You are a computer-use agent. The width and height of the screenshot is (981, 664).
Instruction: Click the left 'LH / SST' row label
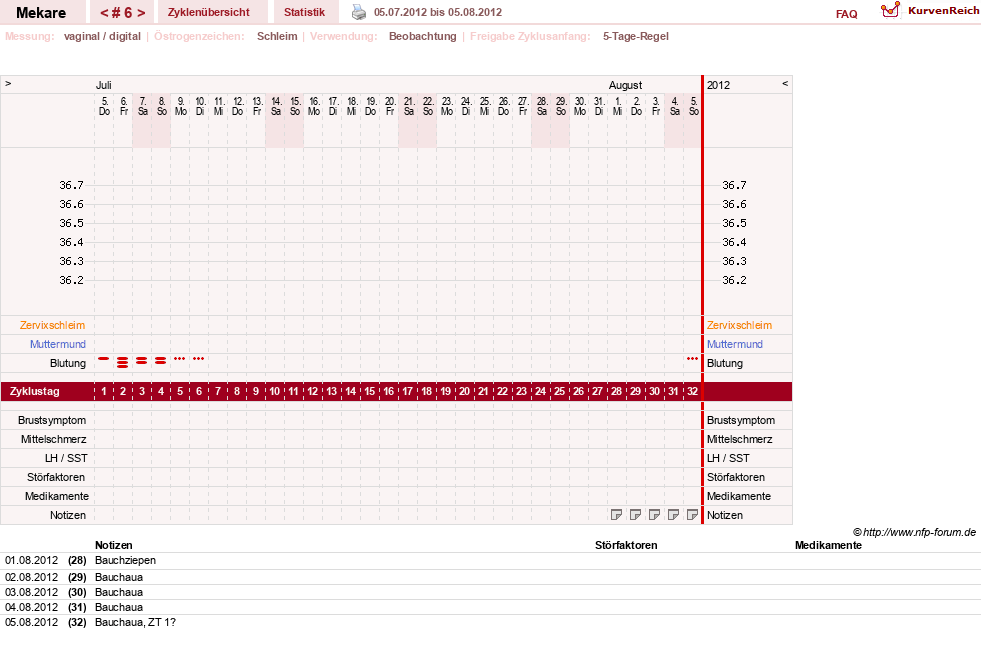pyautogui.click(x=66, y=457)
